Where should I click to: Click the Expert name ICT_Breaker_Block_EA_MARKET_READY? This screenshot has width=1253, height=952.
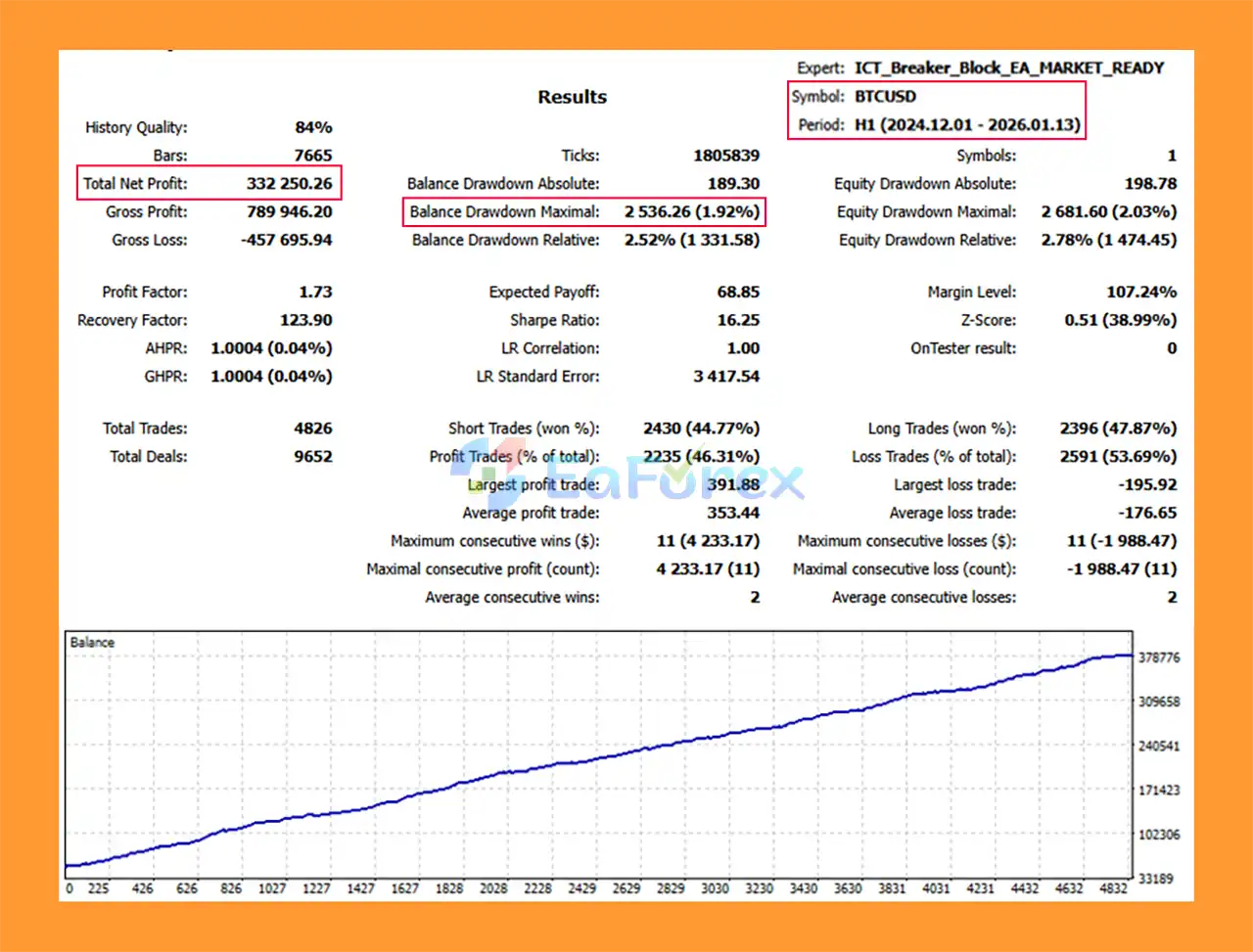pos(1008,68)
